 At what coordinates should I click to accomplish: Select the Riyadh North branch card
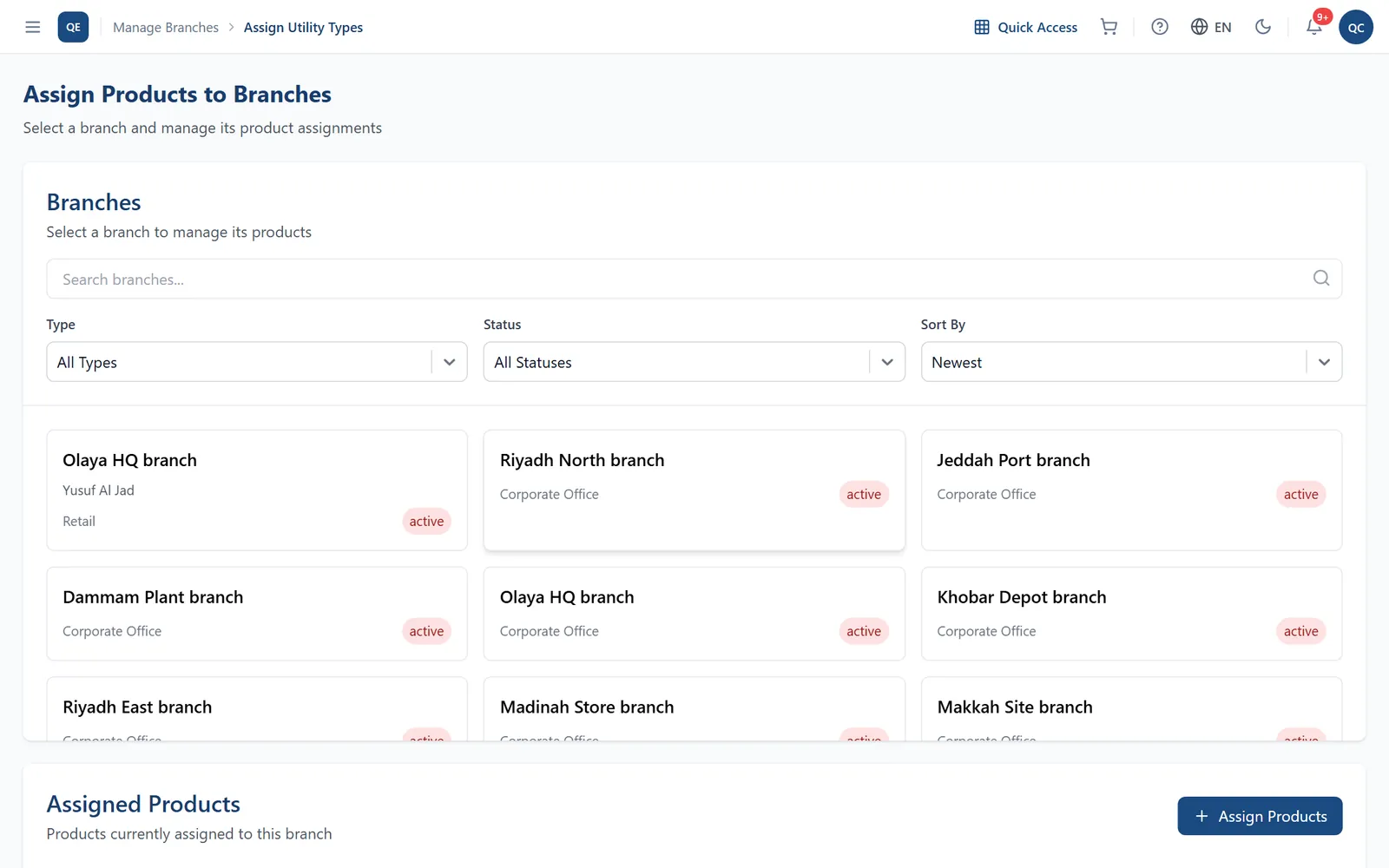(x=694, y=490)
